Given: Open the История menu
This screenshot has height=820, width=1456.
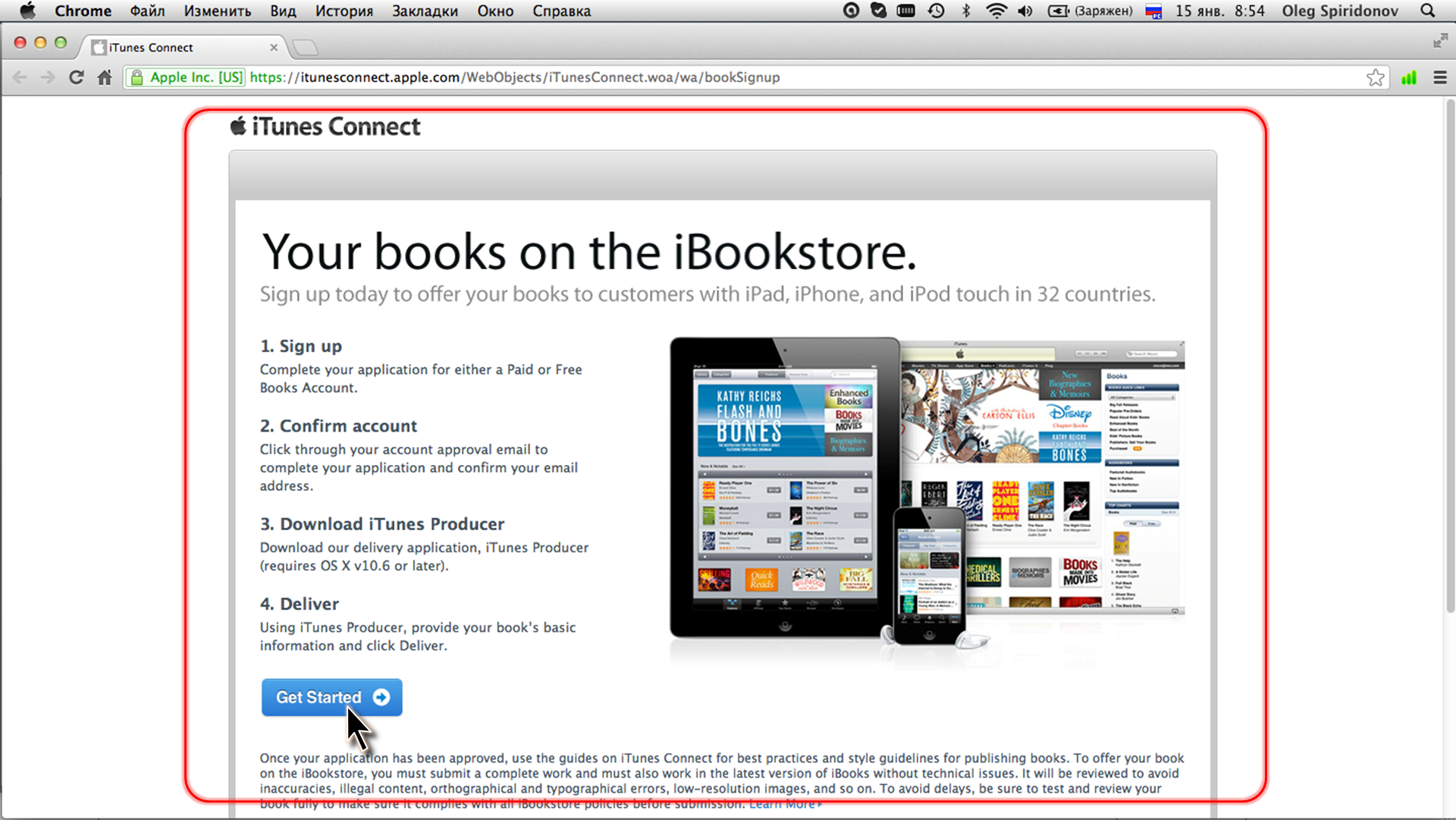Looking at the screenshot, I should 344,11.
